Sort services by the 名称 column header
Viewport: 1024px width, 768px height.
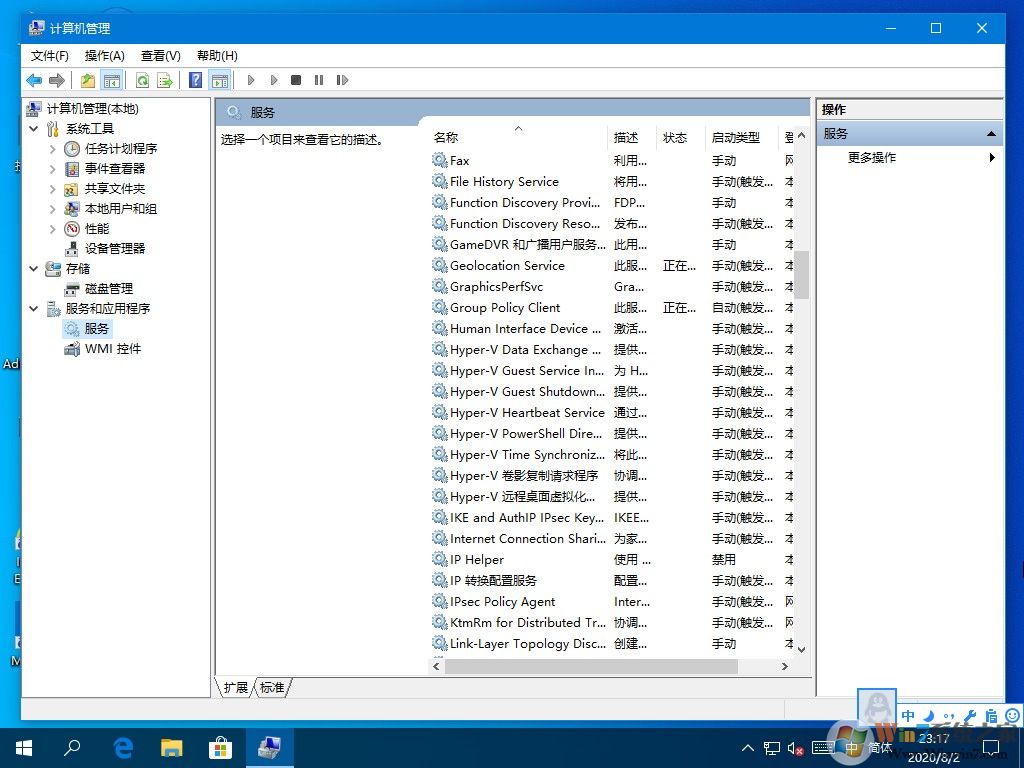pos(446,138)
